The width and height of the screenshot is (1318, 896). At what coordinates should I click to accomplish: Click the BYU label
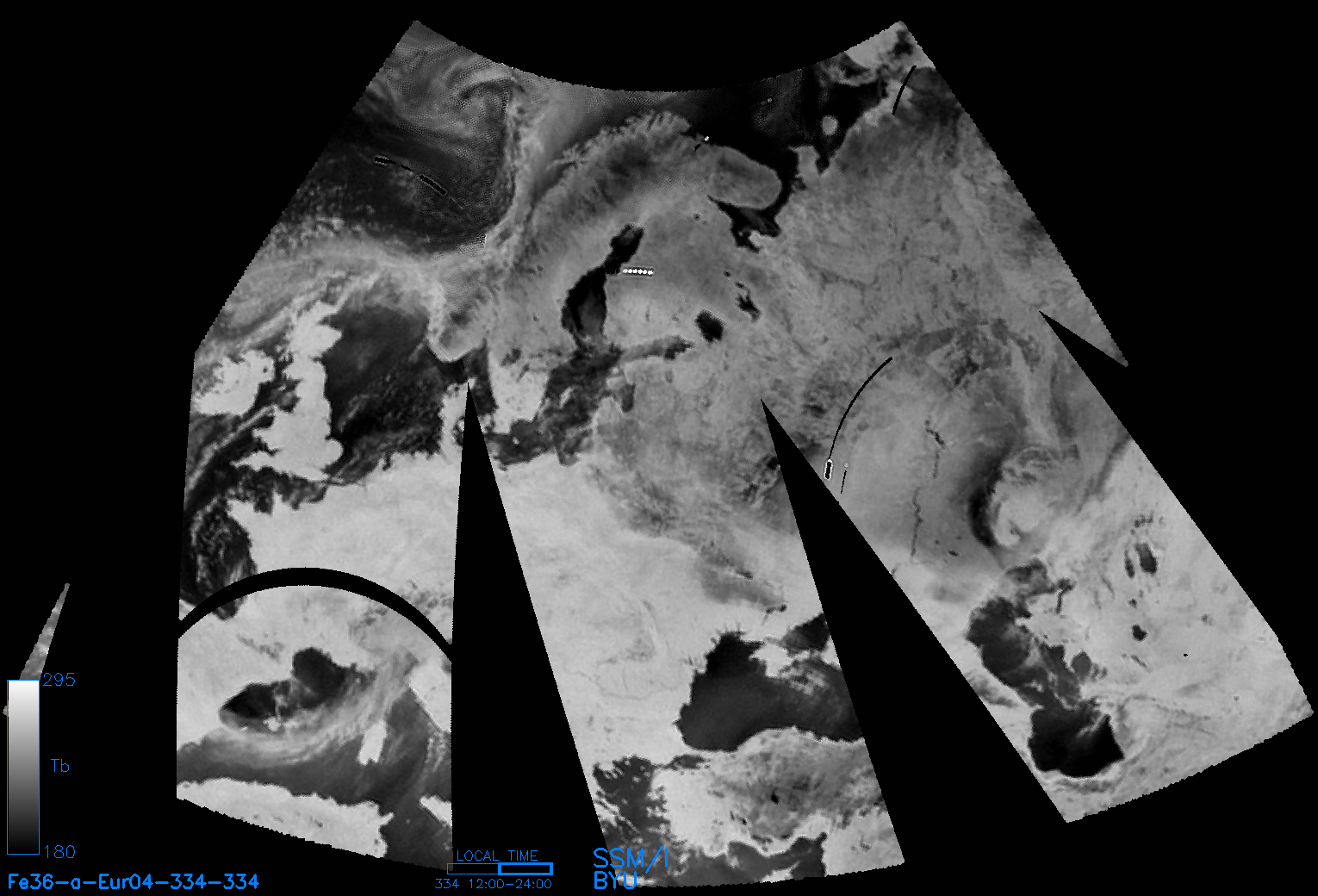(615, 880)
